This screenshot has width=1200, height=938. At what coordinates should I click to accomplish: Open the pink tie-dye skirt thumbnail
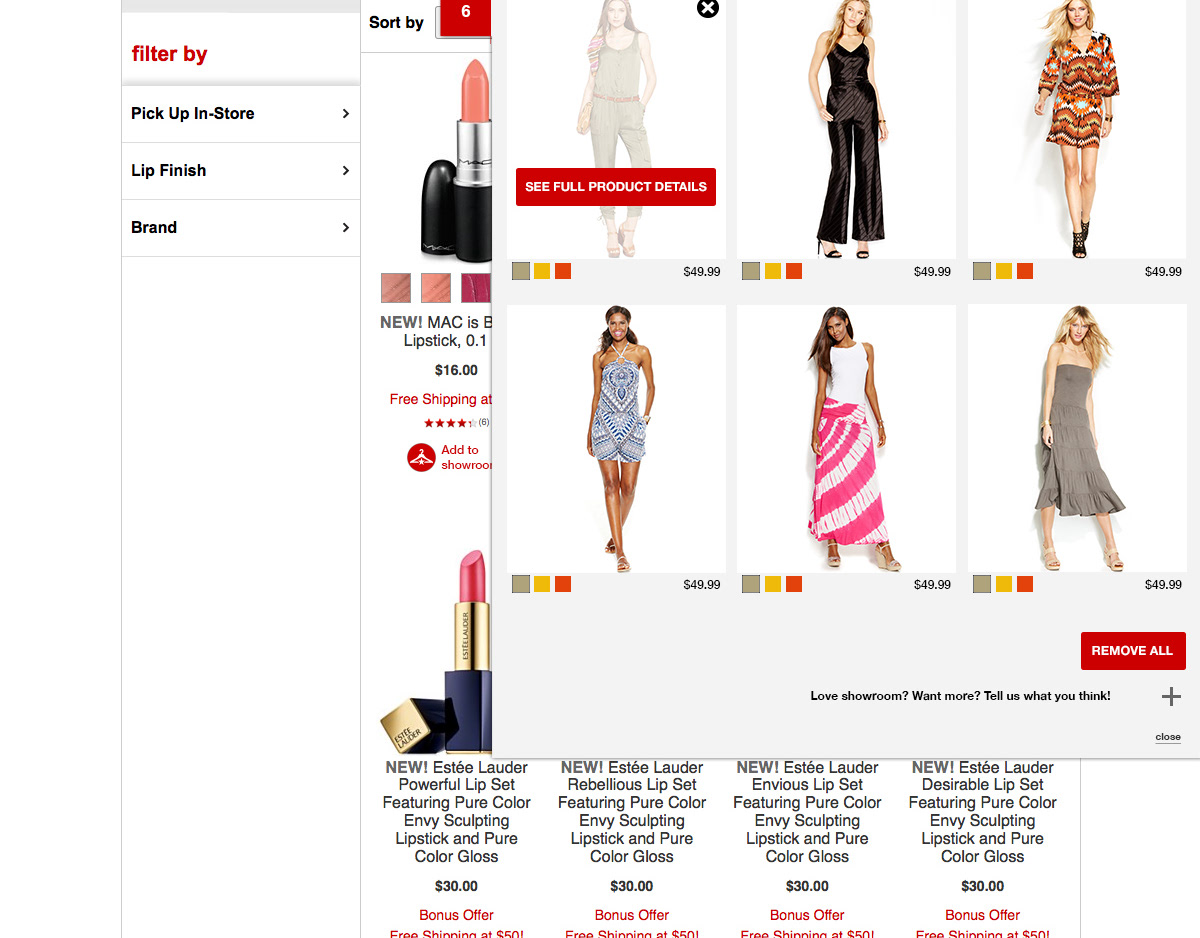tap(847, 438)
